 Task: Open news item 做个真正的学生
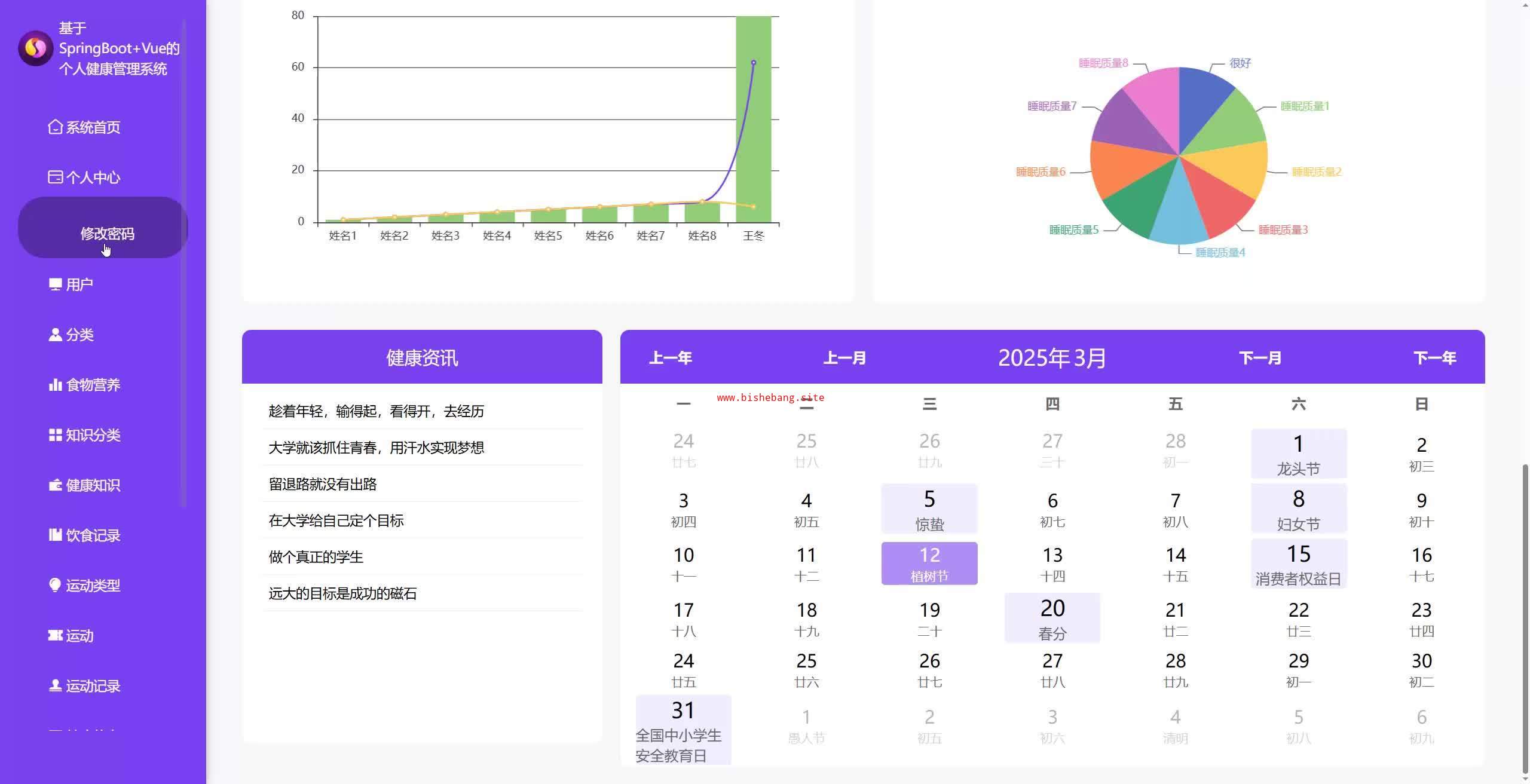click(x=316, y=557)
